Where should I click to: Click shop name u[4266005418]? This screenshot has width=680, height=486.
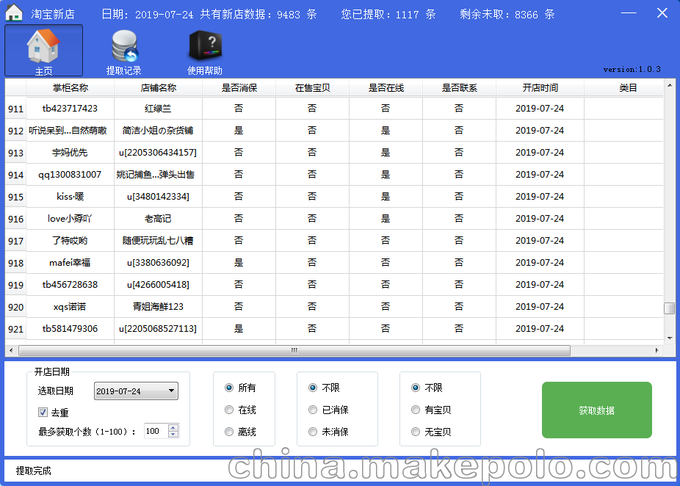(x=158, y=284)
